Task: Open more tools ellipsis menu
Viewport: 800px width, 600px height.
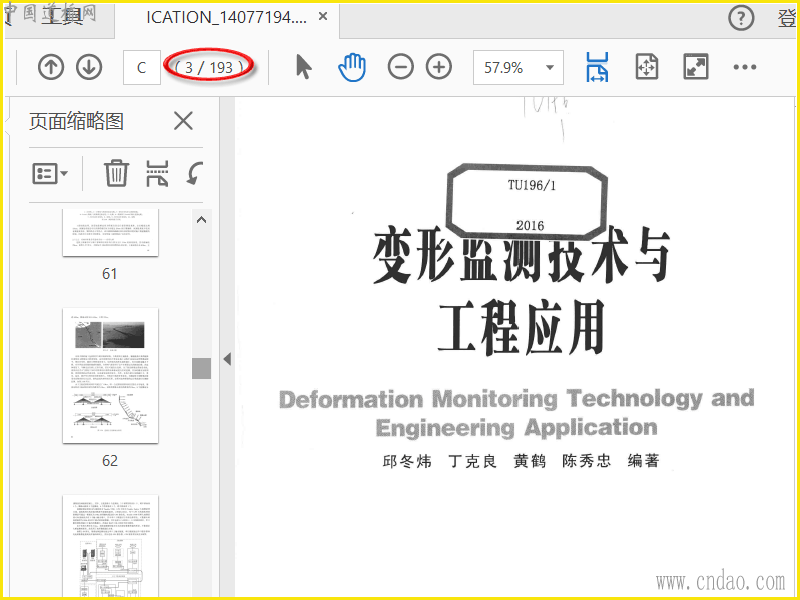Action: 745,67
